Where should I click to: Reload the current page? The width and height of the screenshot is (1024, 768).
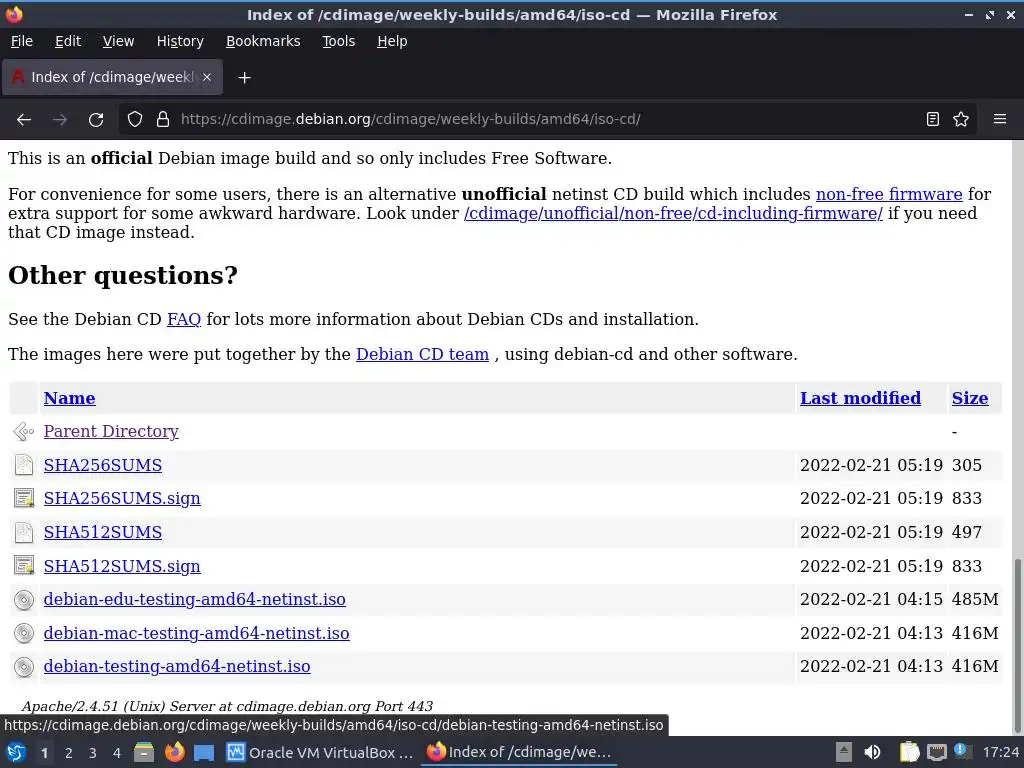click(x=96, y=120)
